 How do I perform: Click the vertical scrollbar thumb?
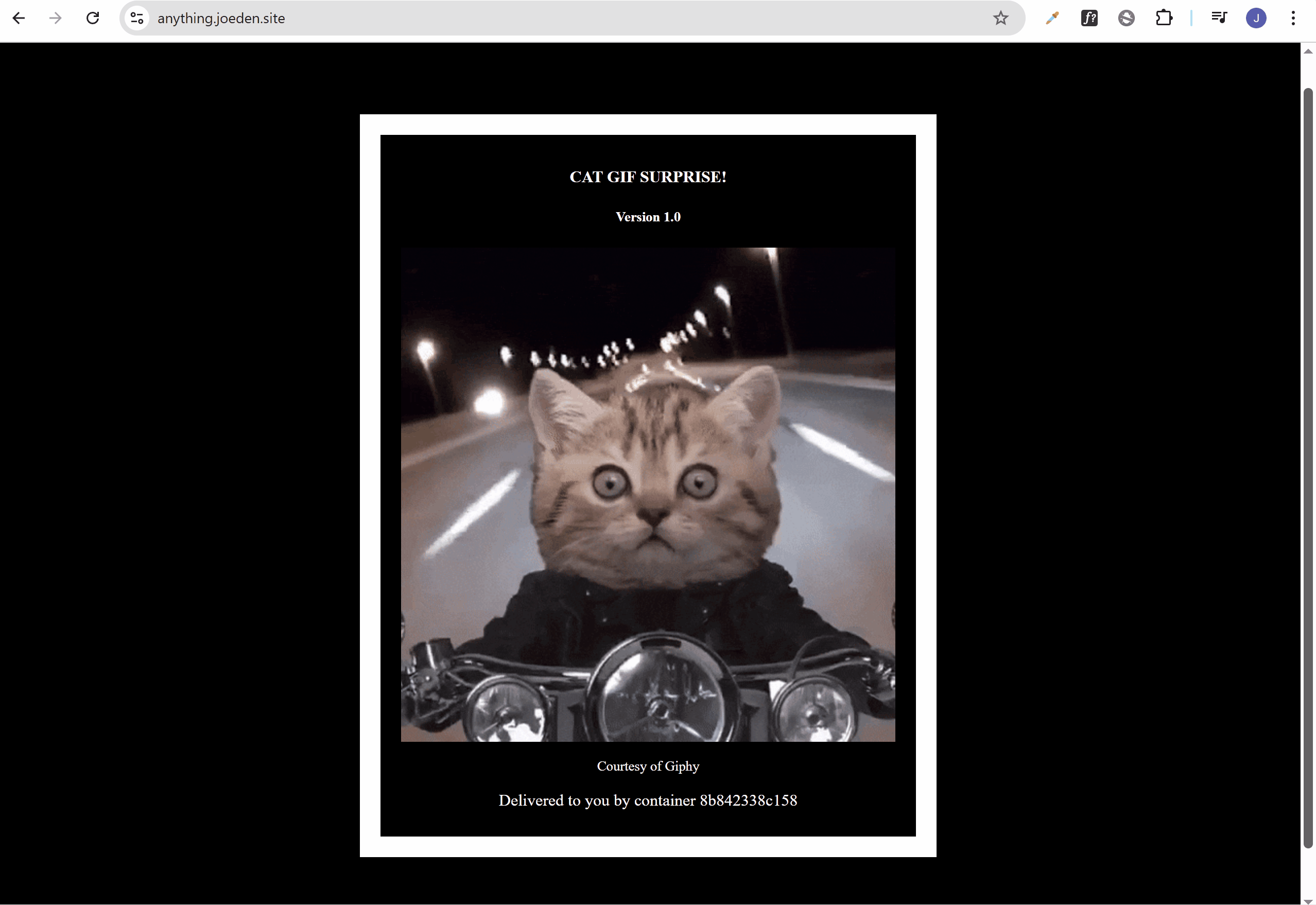point(1308,468)
